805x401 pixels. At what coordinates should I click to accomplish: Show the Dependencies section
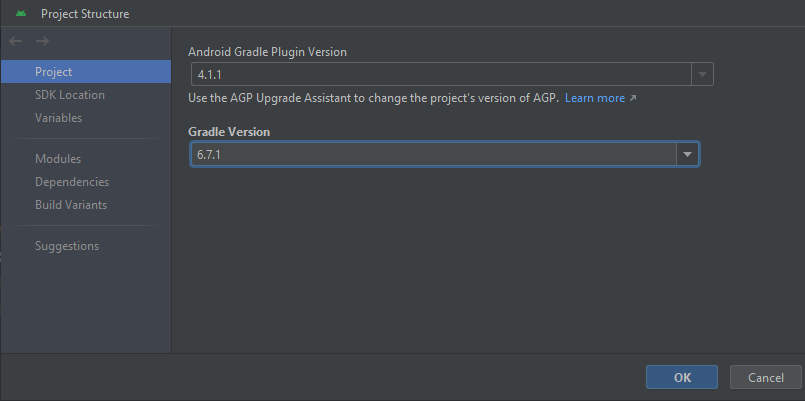pyautogui.click(x=72, y=182)
